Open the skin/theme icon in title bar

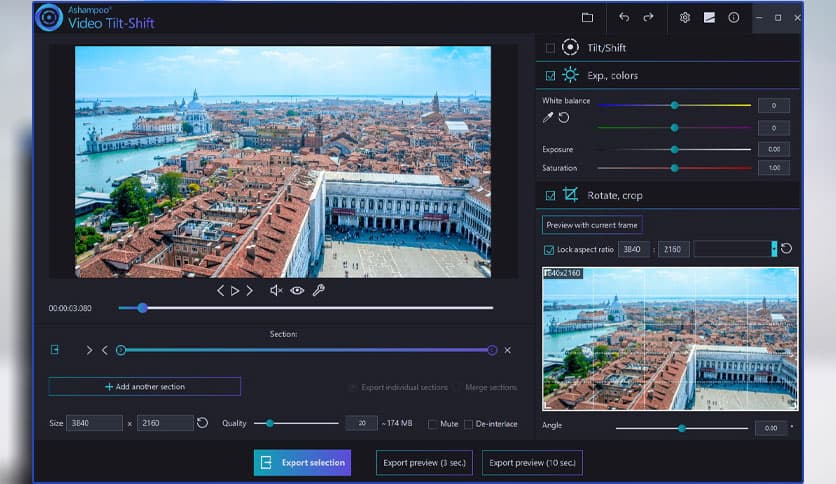point(709,18)
